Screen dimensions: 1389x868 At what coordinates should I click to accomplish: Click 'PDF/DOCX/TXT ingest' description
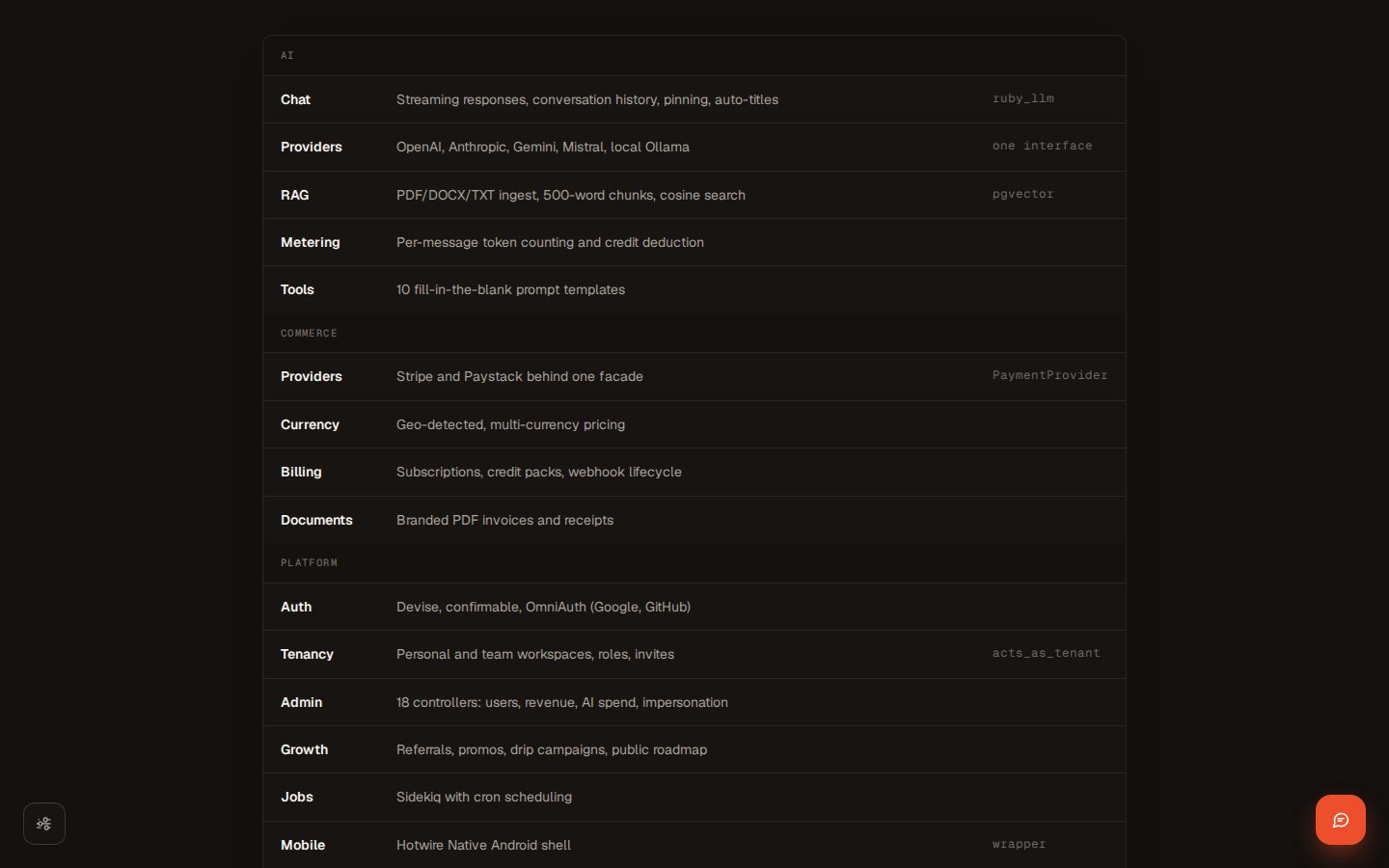(570, 195)
